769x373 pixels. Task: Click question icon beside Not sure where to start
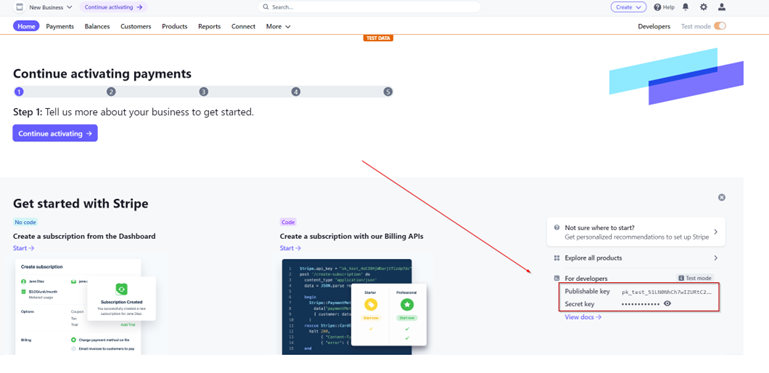[557, 227]
